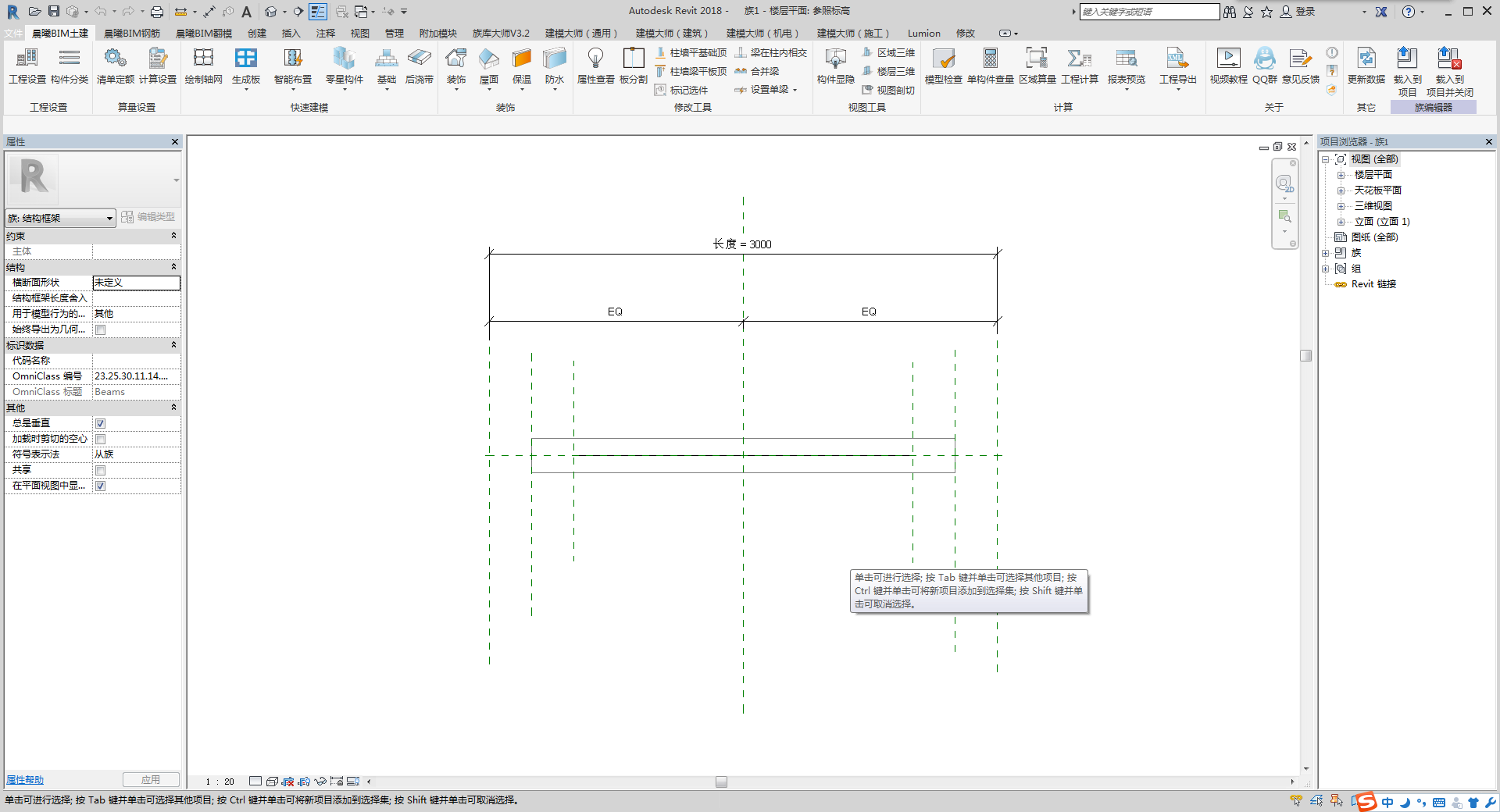Click the horizontal scrollbar thumb below canvas

(721, 782)
